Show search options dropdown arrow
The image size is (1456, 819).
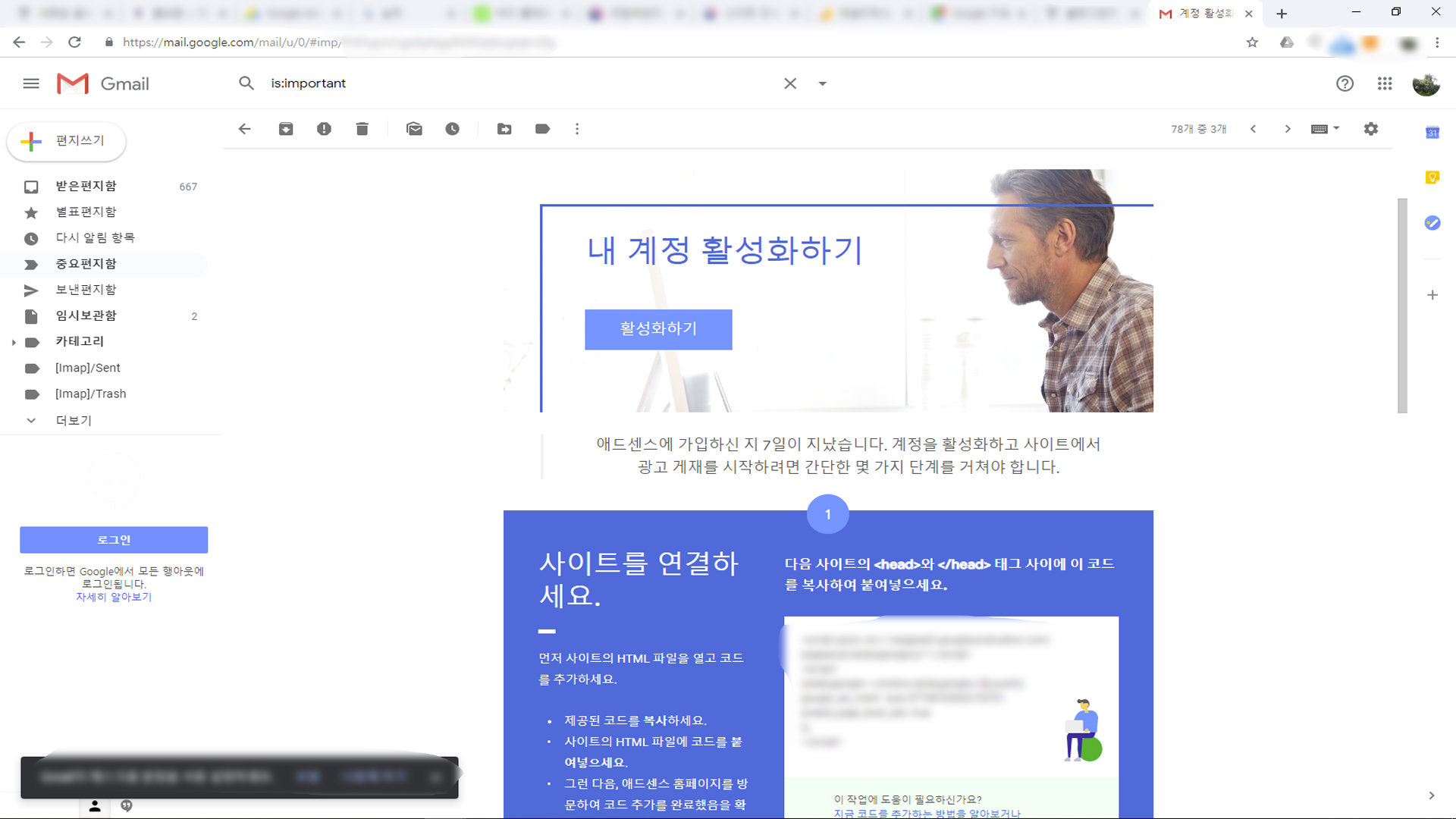822,83
